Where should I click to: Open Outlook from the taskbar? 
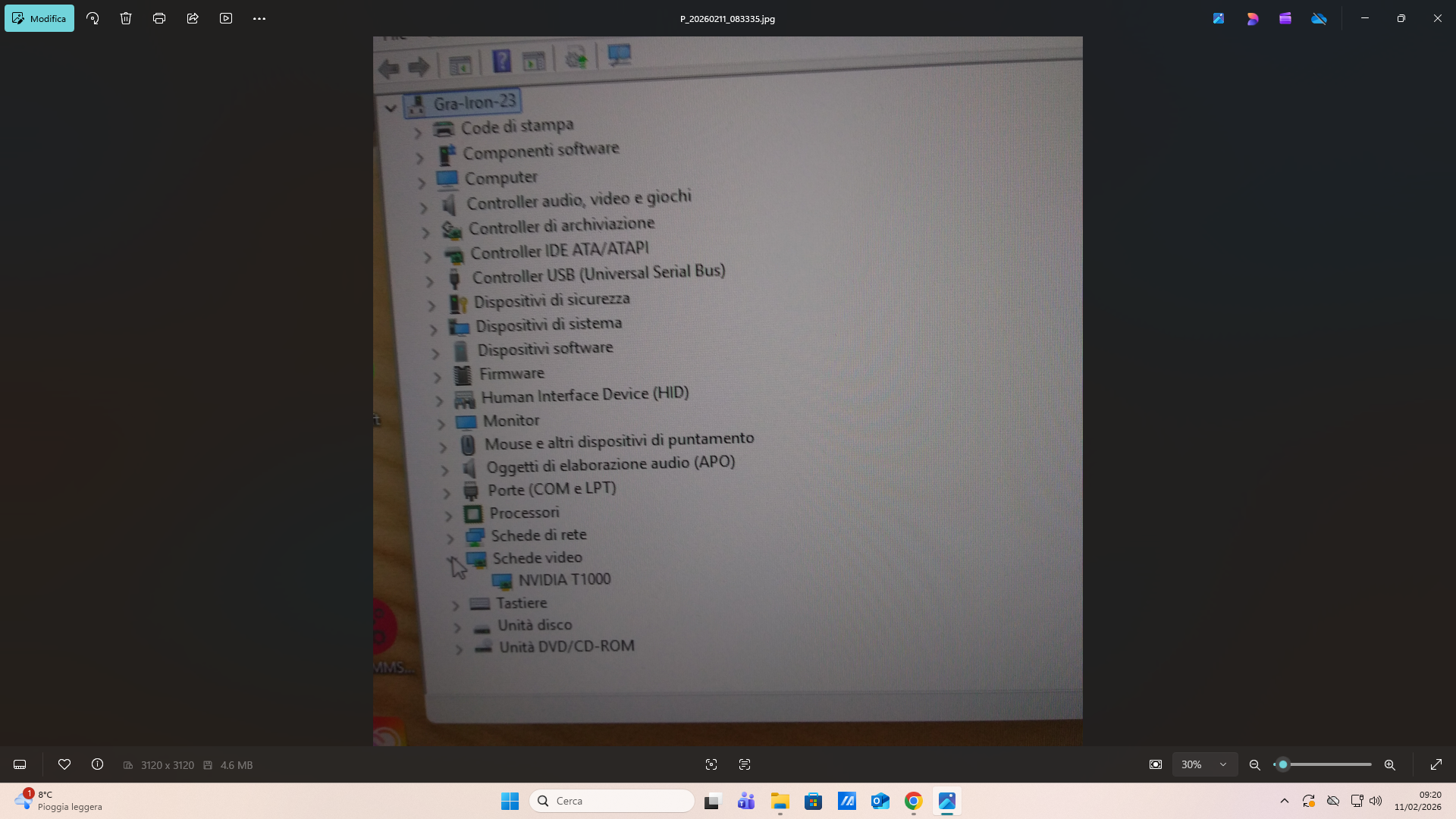[880, 801]
